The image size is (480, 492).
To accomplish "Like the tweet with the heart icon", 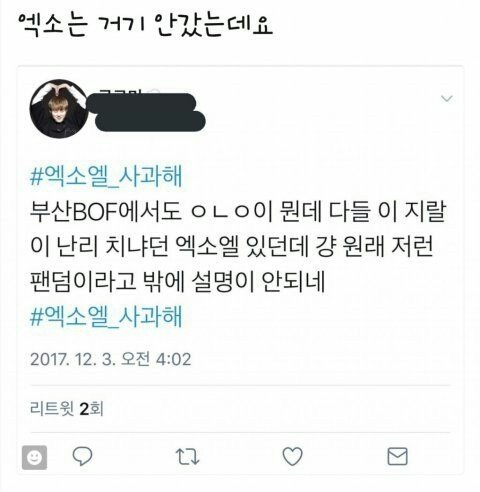I will coord(292,456).
